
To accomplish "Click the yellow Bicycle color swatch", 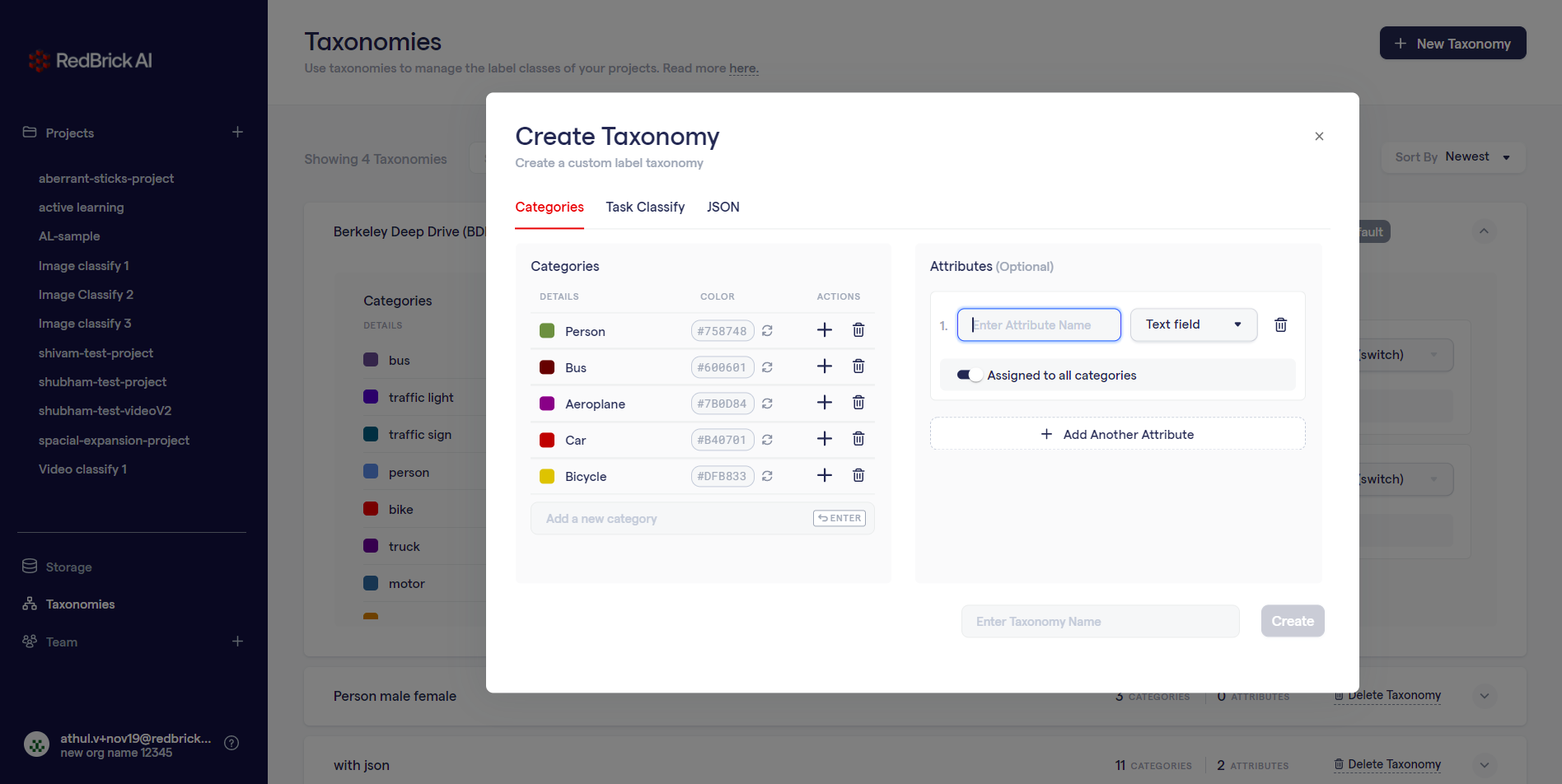I will pyautogui.click(x=547, y=476).
